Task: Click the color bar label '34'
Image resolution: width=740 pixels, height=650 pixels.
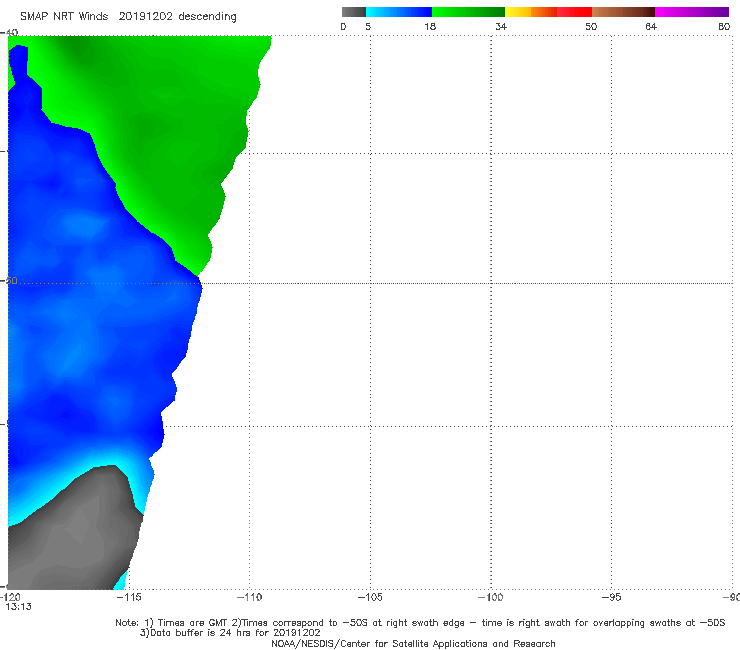Action: (501, 27)
